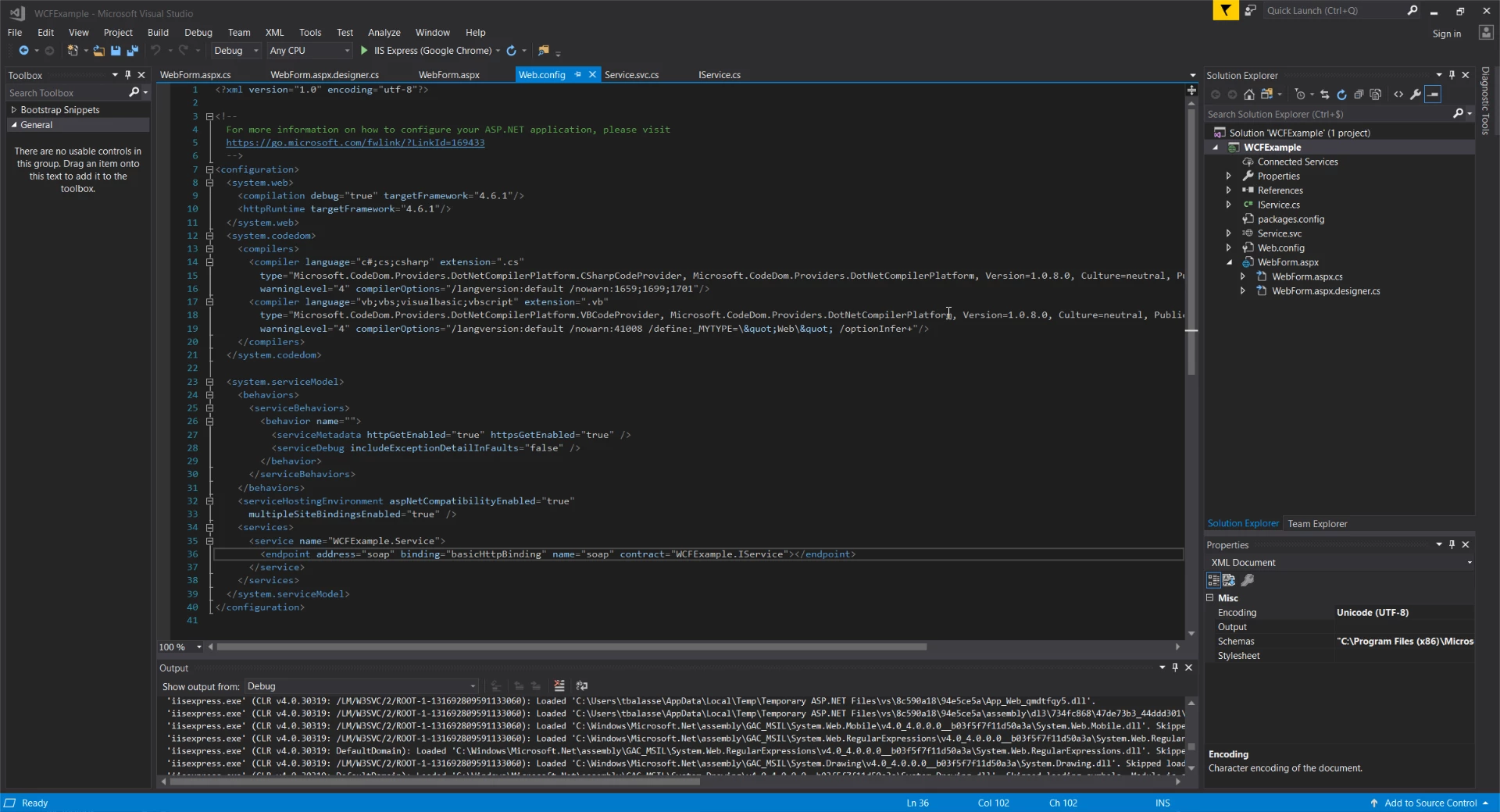Collapse the General toolbox group
The height and width of the screenshot is (812, 1500).
[14, 125]
